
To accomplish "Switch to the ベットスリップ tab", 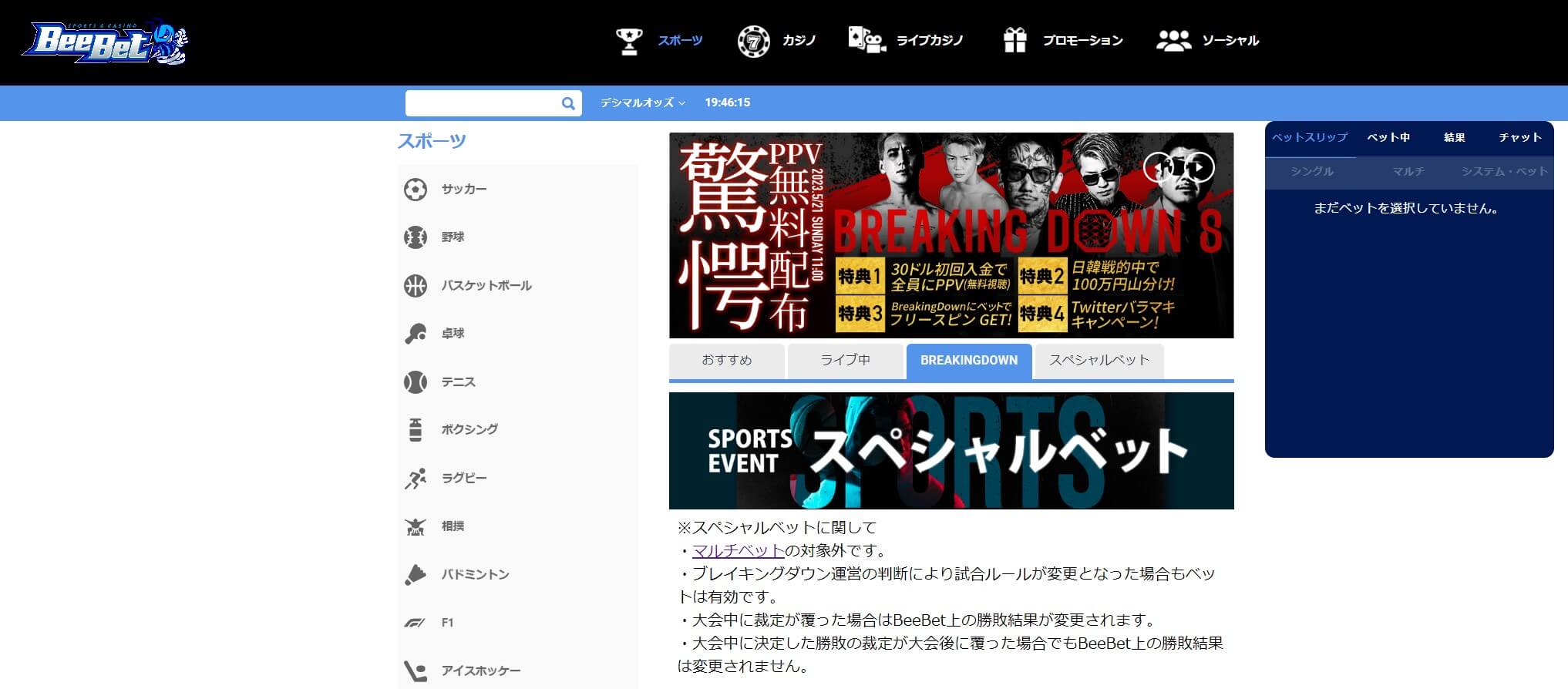I will pos(1310,138).
